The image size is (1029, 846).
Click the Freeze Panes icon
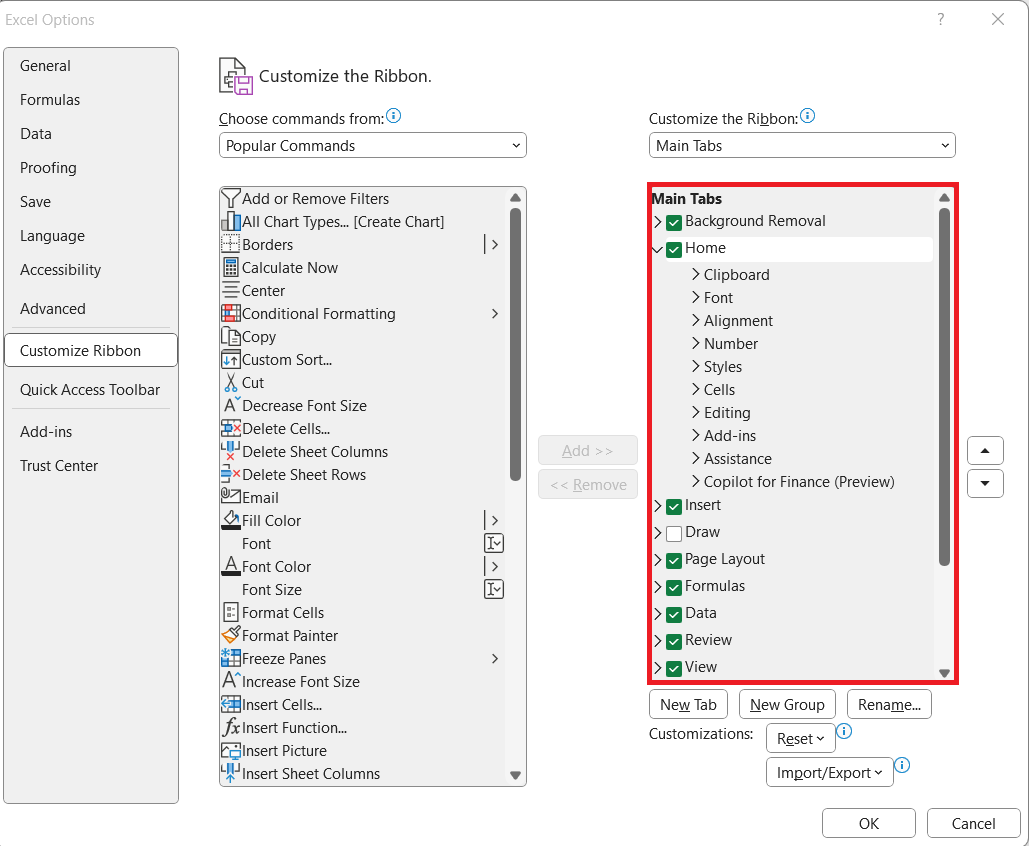[230, 658]
